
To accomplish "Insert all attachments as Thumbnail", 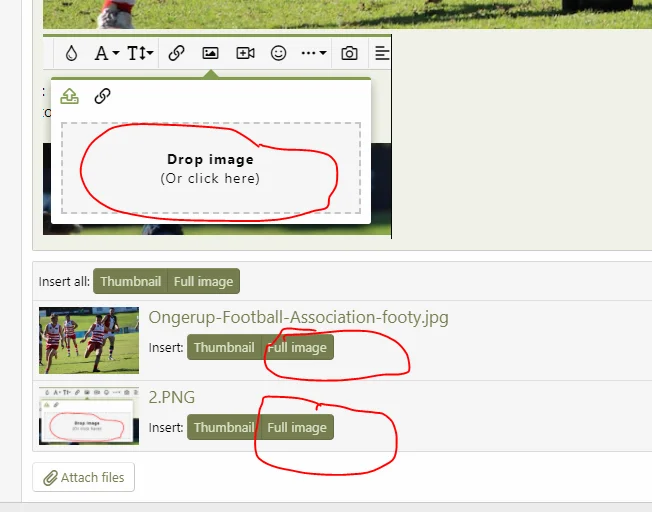I will click(130, 281).
